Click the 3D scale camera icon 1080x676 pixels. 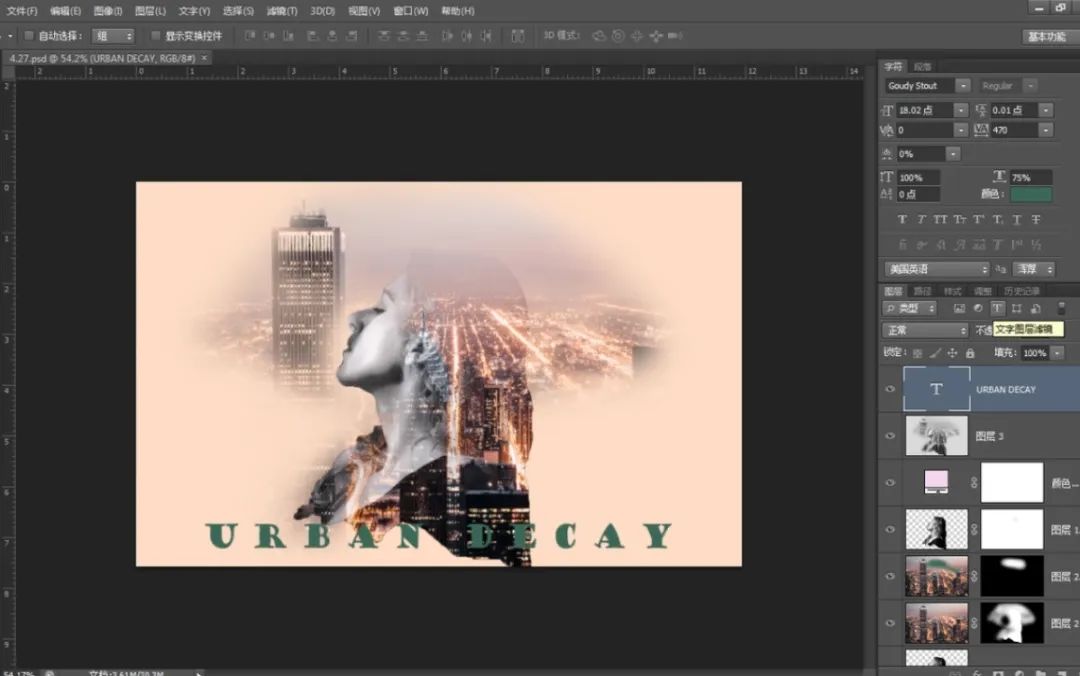coord(675,36)
